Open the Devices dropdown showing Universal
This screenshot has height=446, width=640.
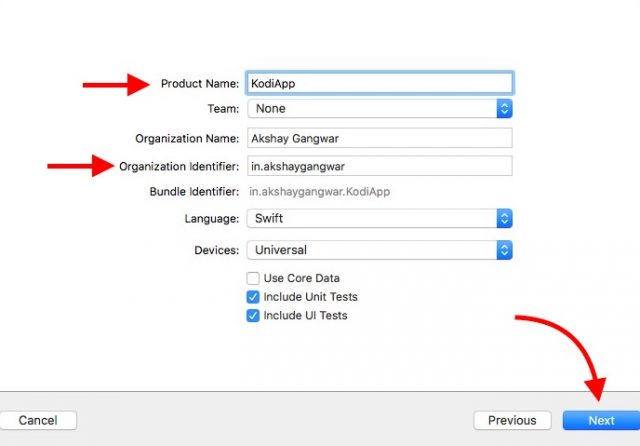[380, 250]
